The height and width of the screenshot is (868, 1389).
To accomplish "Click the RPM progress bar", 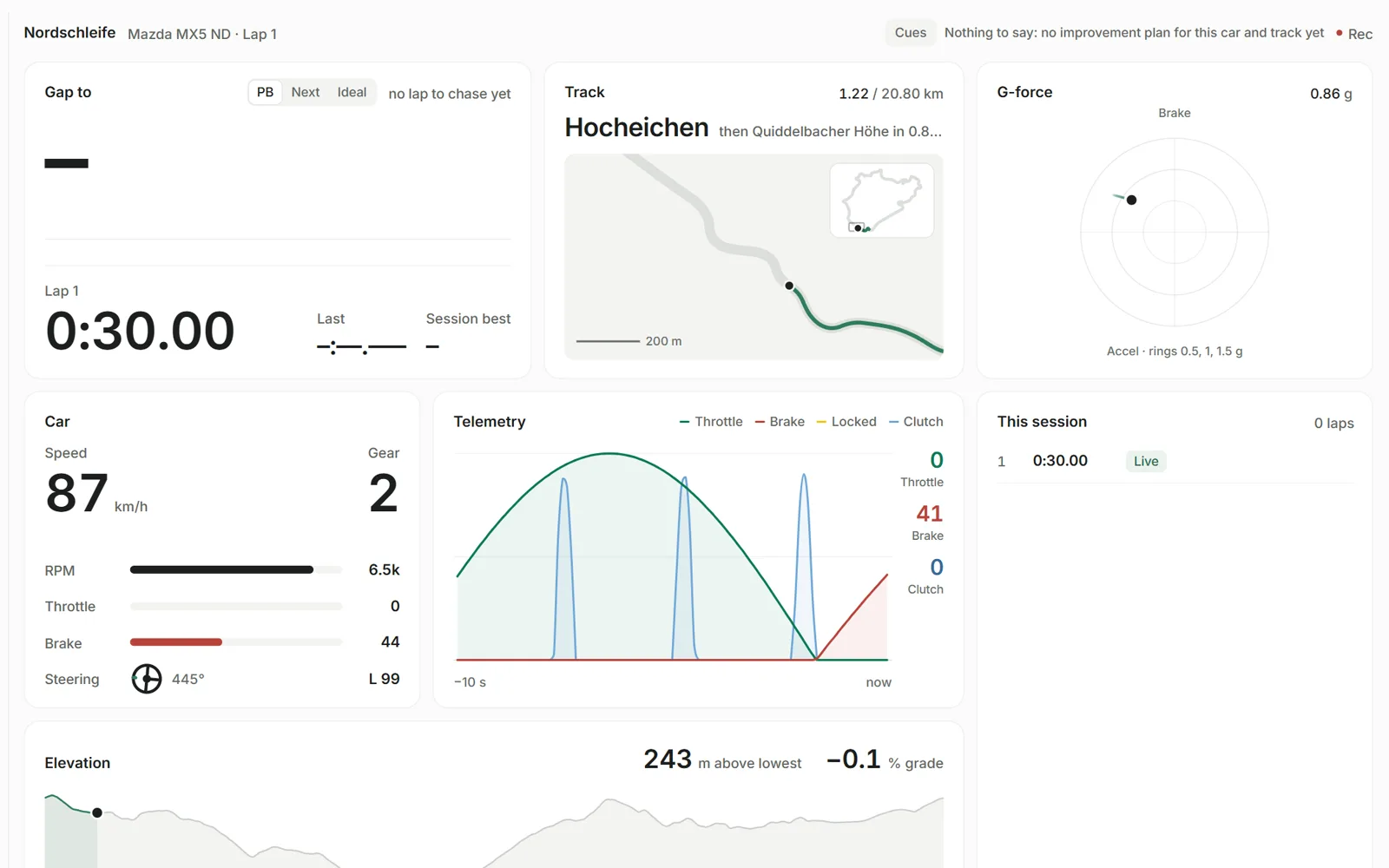I will click(236, 570).
